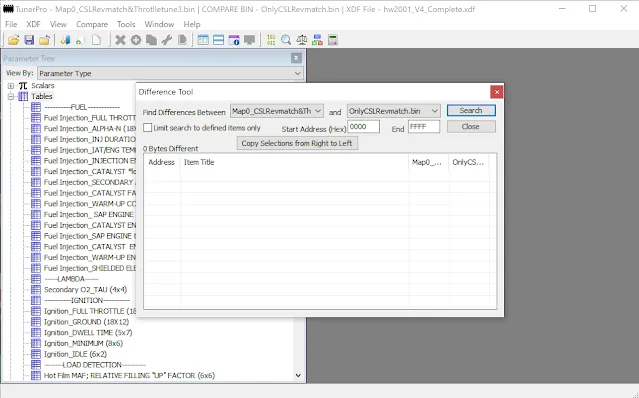Expand the Scalars tree node

click(11, 86)
